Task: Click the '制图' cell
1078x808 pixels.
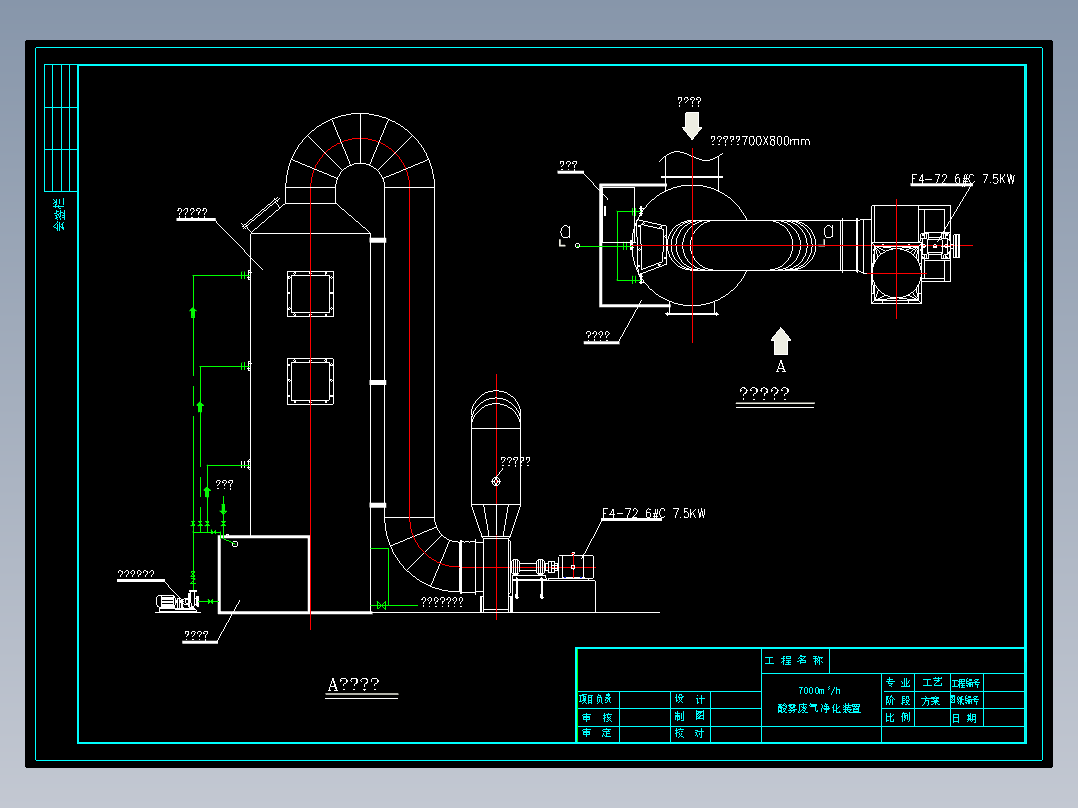Action: click(x=690, y=716)
